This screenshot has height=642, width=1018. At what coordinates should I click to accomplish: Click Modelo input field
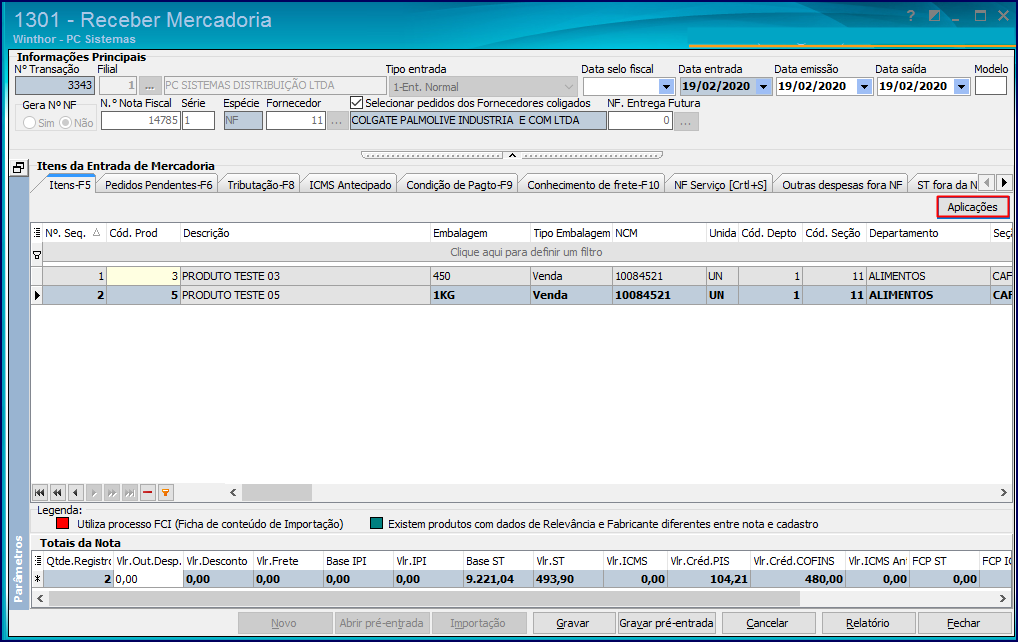pyautogui.click(x=991, y=86)
